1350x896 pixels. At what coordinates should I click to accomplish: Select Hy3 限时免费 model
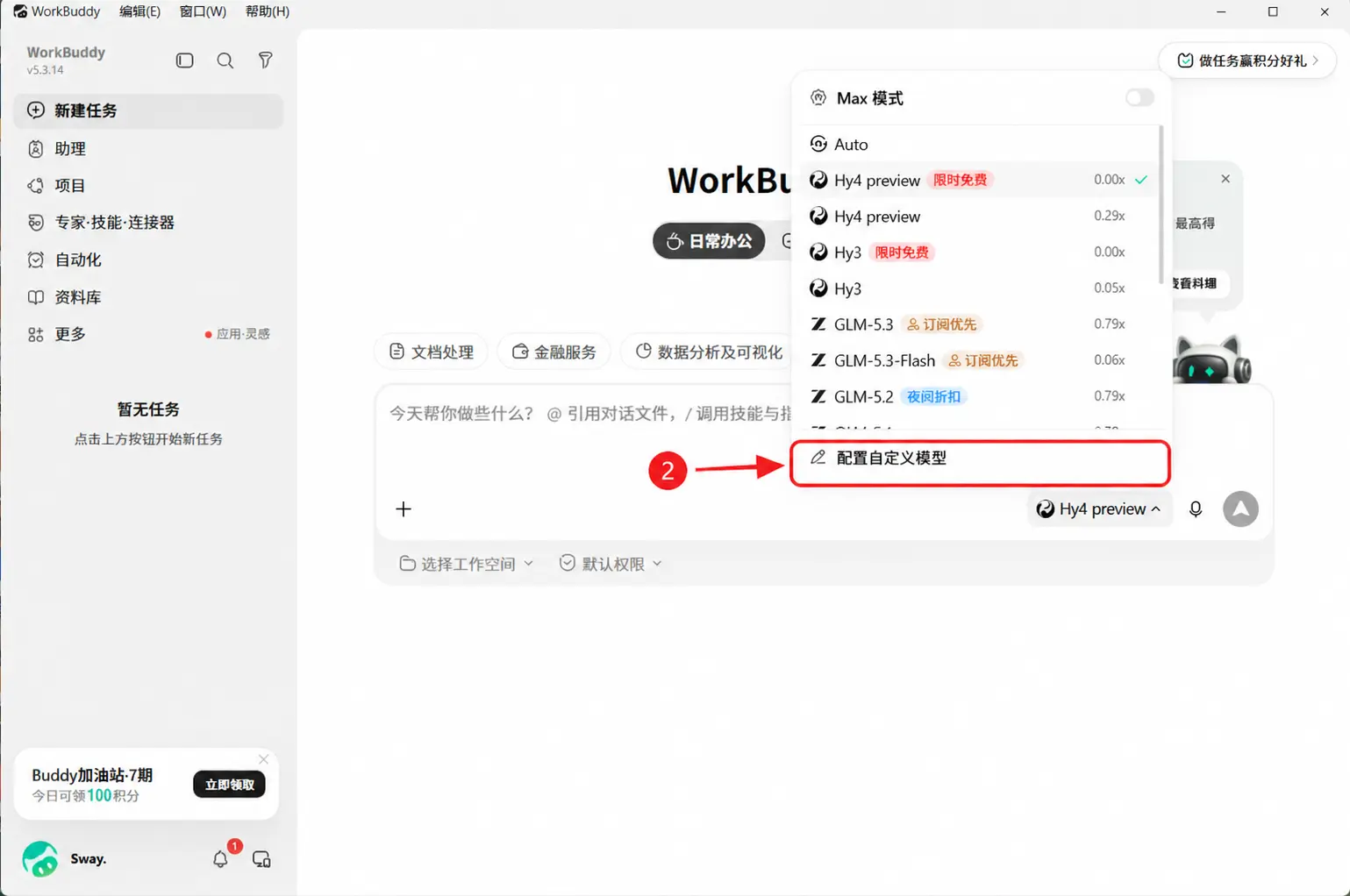pyautogui.click(x=980, y=252)
